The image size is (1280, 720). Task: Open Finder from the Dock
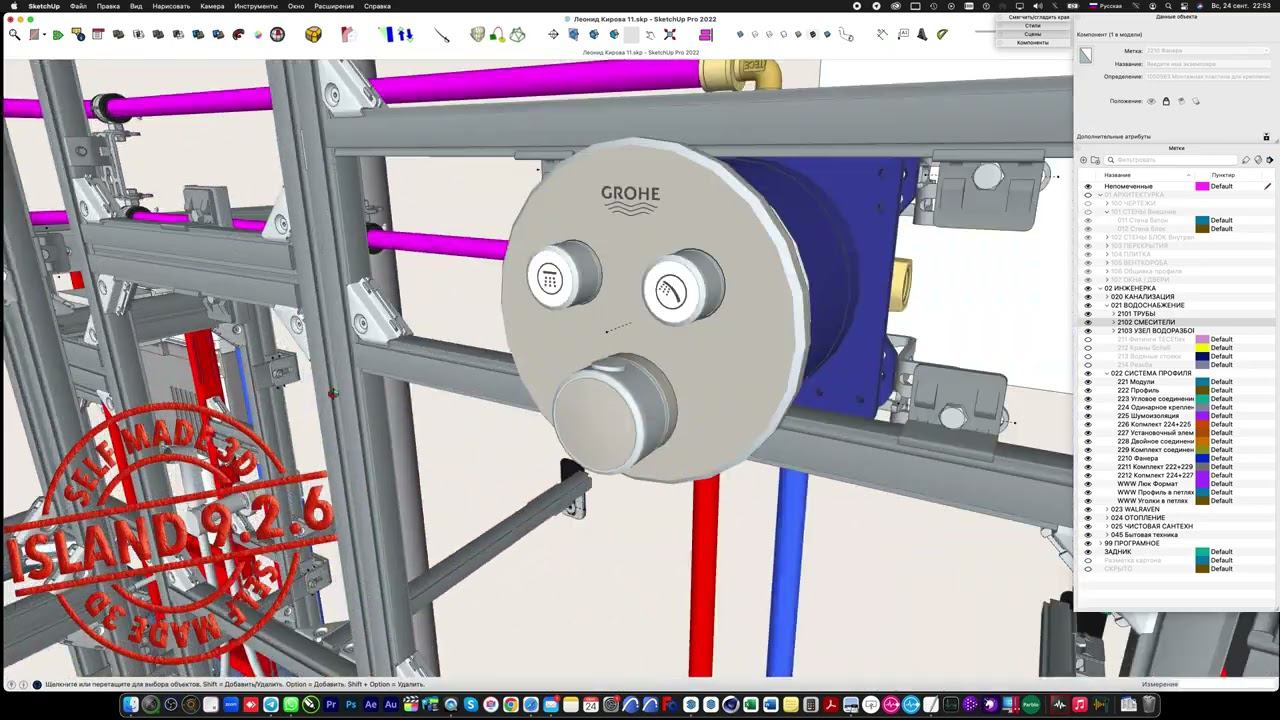click(130, 705)
